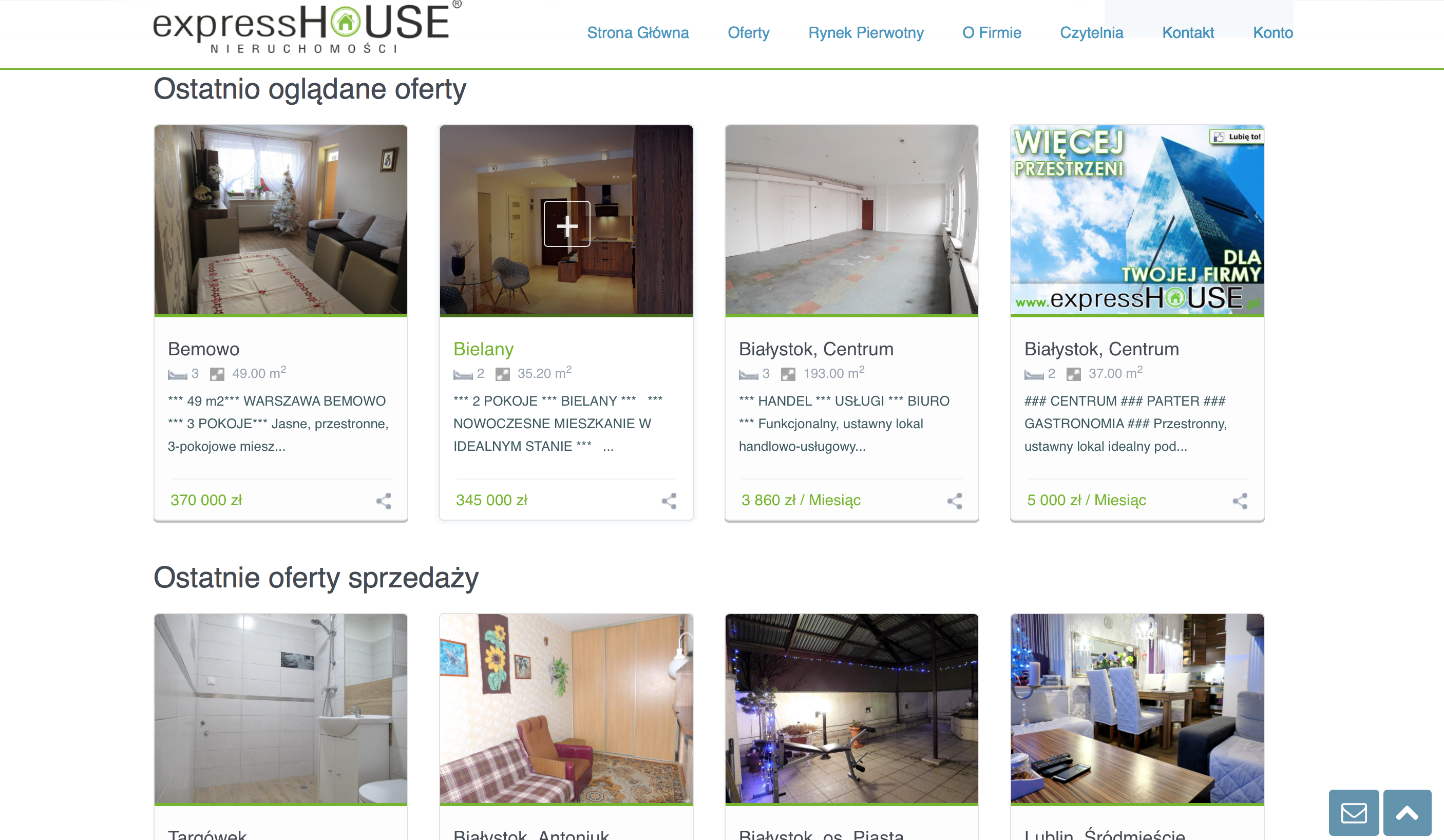
Task: Open the Kontakt page
Action: pos(1188,33)
